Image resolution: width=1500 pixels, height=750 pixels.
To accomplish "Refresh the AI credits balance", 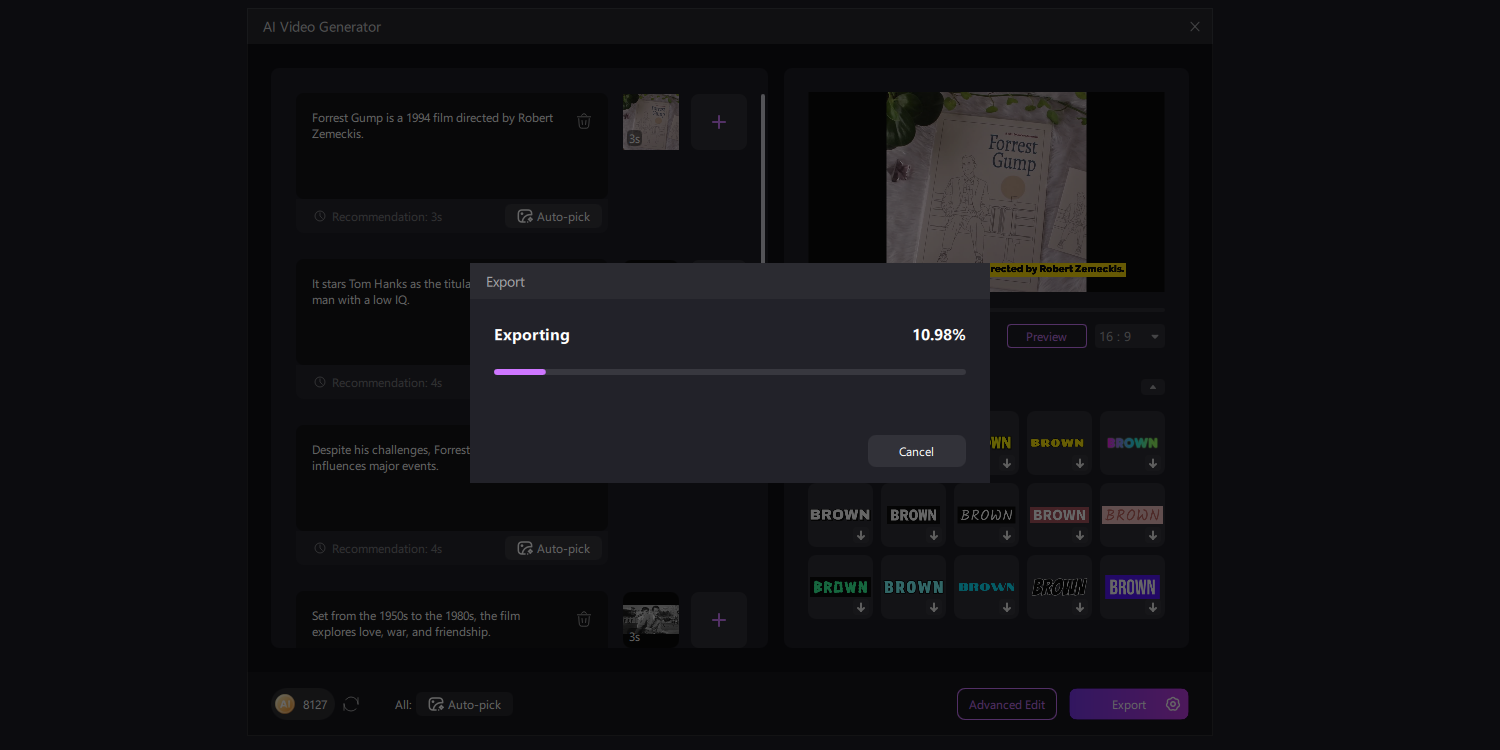I will [x=351, y=704].
